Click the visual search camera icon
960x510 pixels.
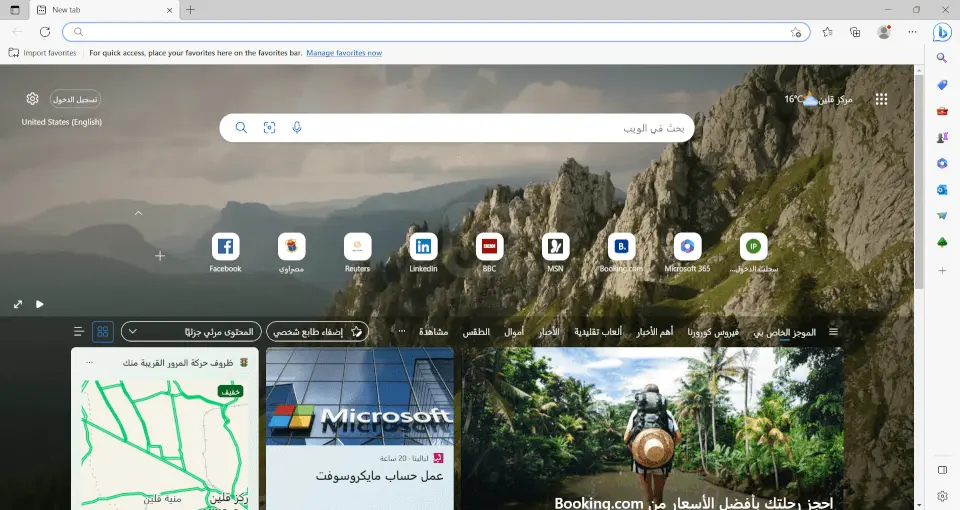(x=269, y=127)
